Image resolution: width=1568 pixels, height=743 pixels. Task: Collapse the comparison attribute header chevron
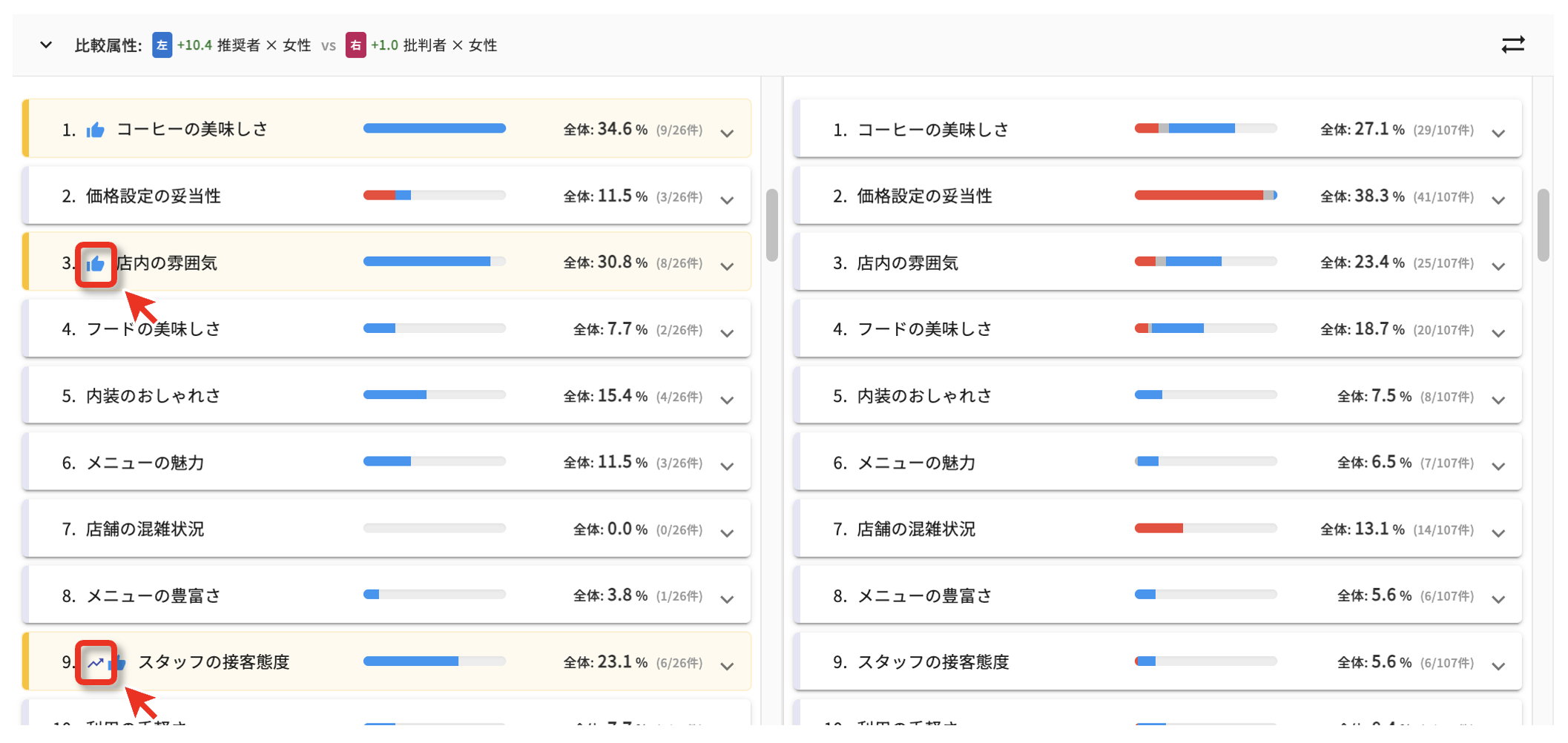[x=45, y=44]
